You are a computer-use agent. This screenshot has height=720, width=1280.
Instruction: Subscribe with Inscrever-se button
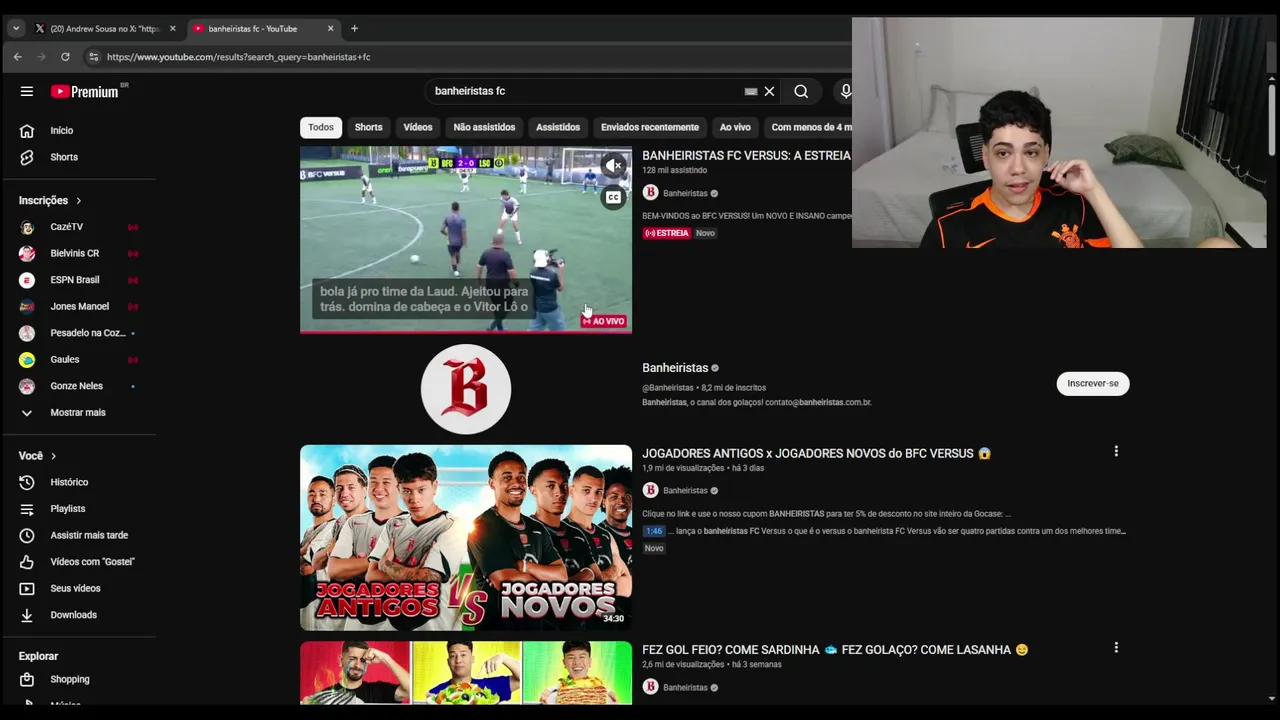pos(1093,384)
